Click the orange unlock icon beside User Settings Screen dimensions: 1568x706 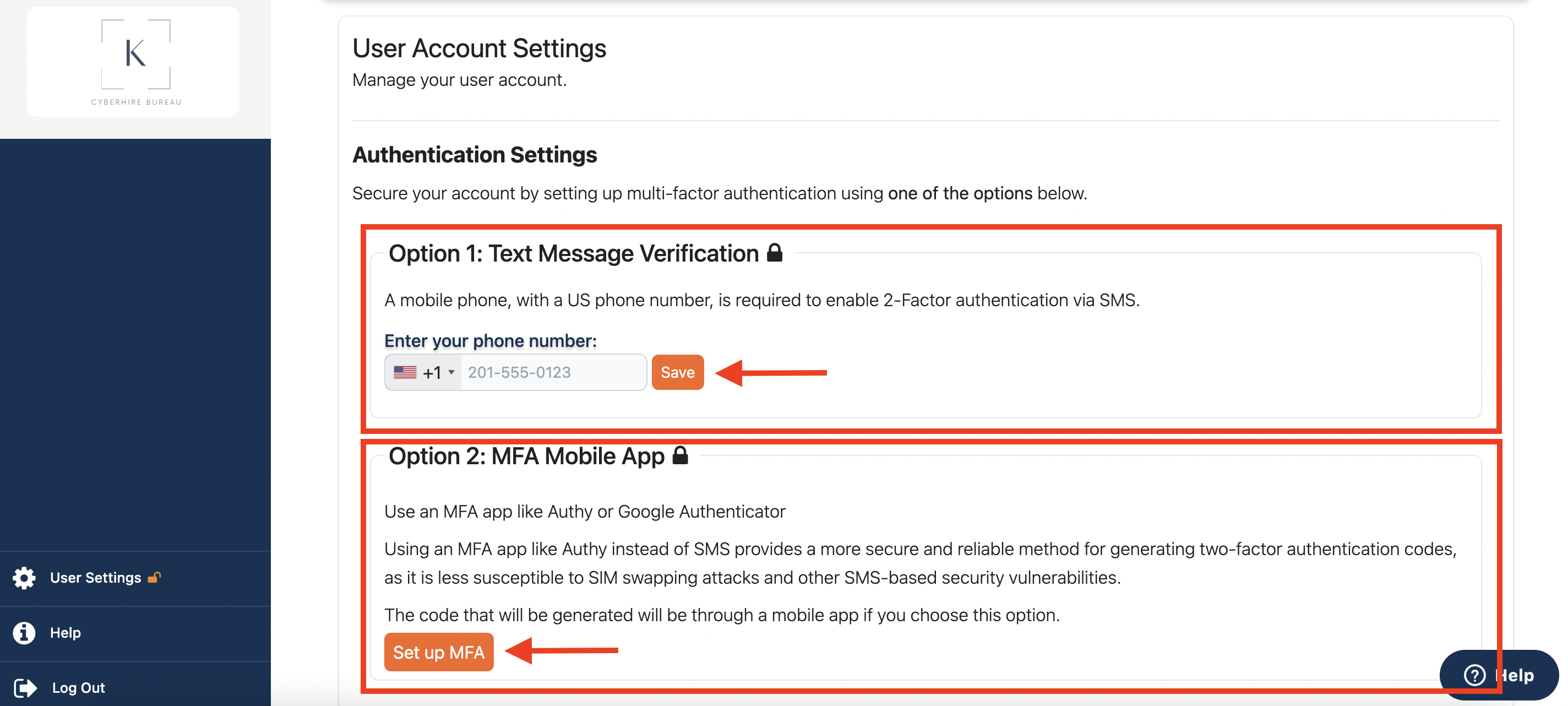[155, 577]
